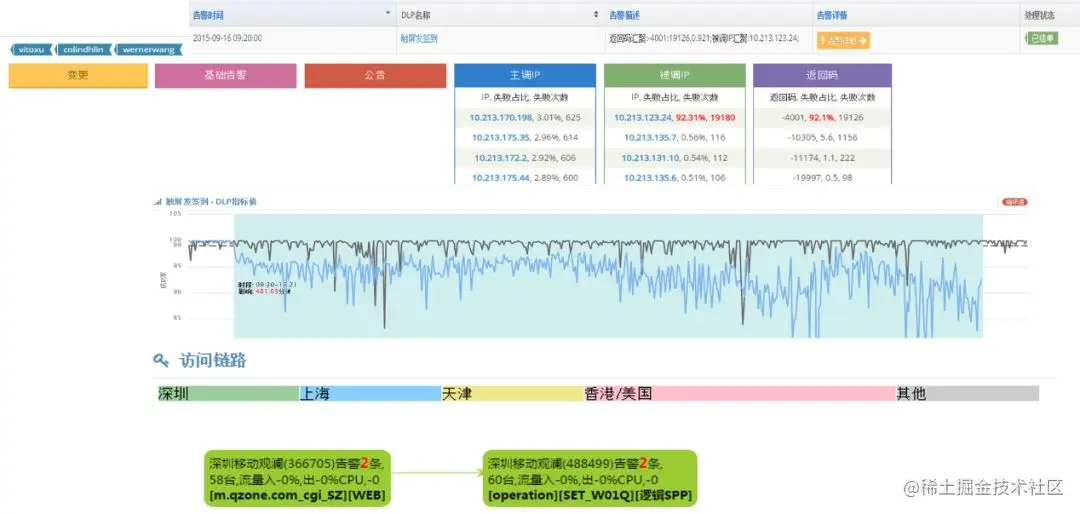Click return code row -4001, 92.1%, 19126
The height and width of the screenshot is (514, 1080).
tap(822, 118)
